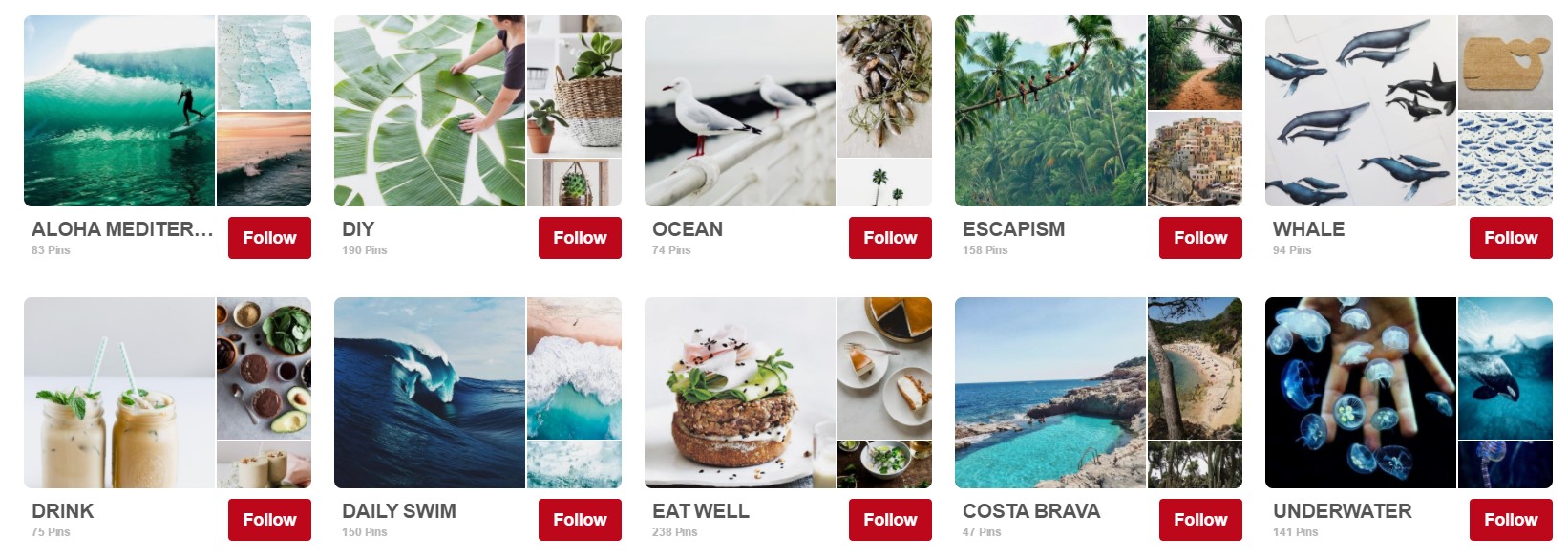Open the avocado burger cover image

(x=740, y=393)
